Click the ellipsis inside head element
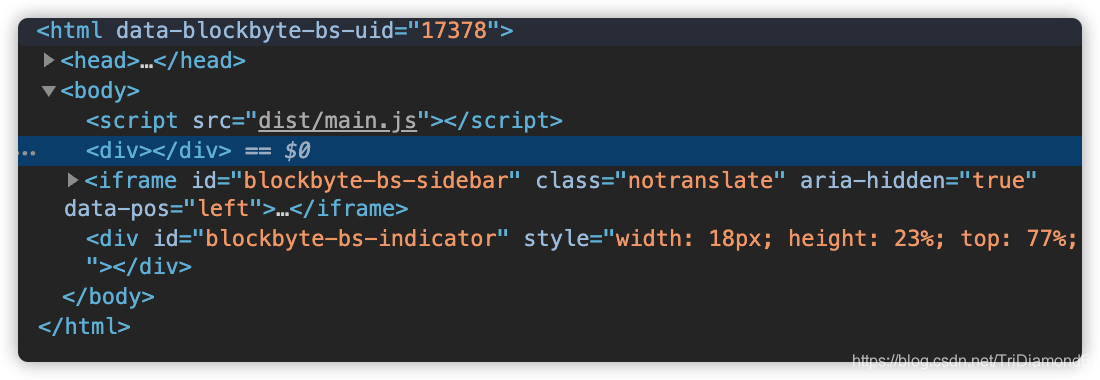 coord(147,62)
